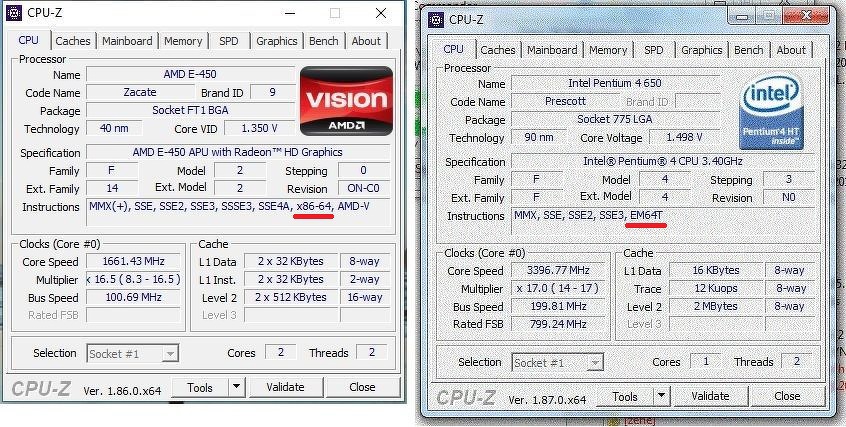Click 1.350 V Core VID value

point(260,128)
